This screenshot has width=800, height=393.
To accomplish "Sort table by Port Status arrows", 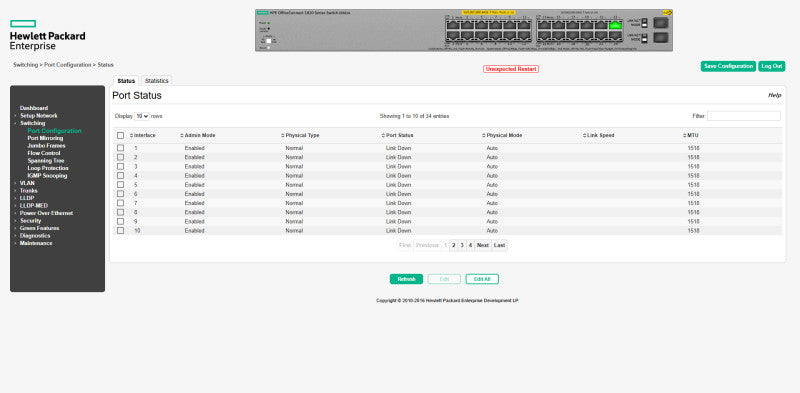I will coord(383,136).
